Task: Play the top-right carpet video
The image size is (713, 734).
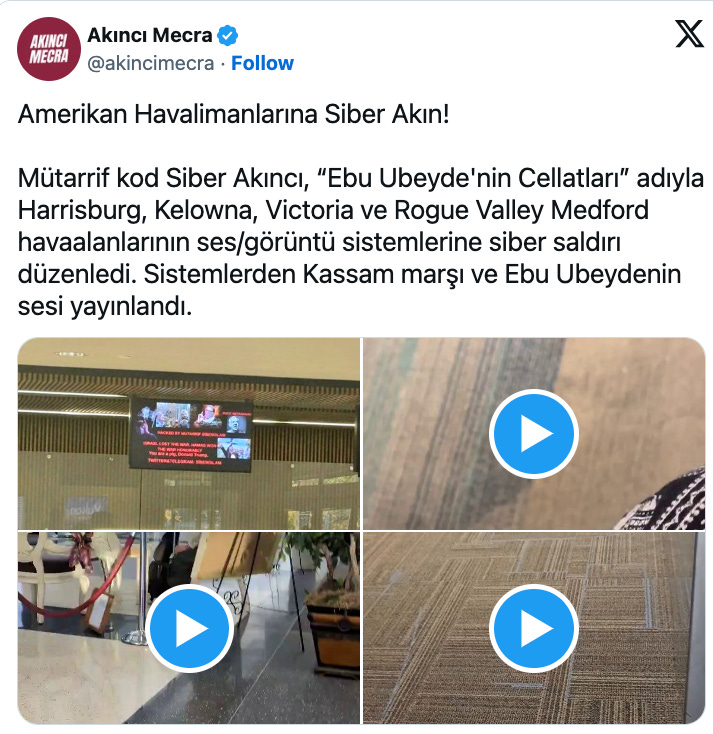Action: 534,433
